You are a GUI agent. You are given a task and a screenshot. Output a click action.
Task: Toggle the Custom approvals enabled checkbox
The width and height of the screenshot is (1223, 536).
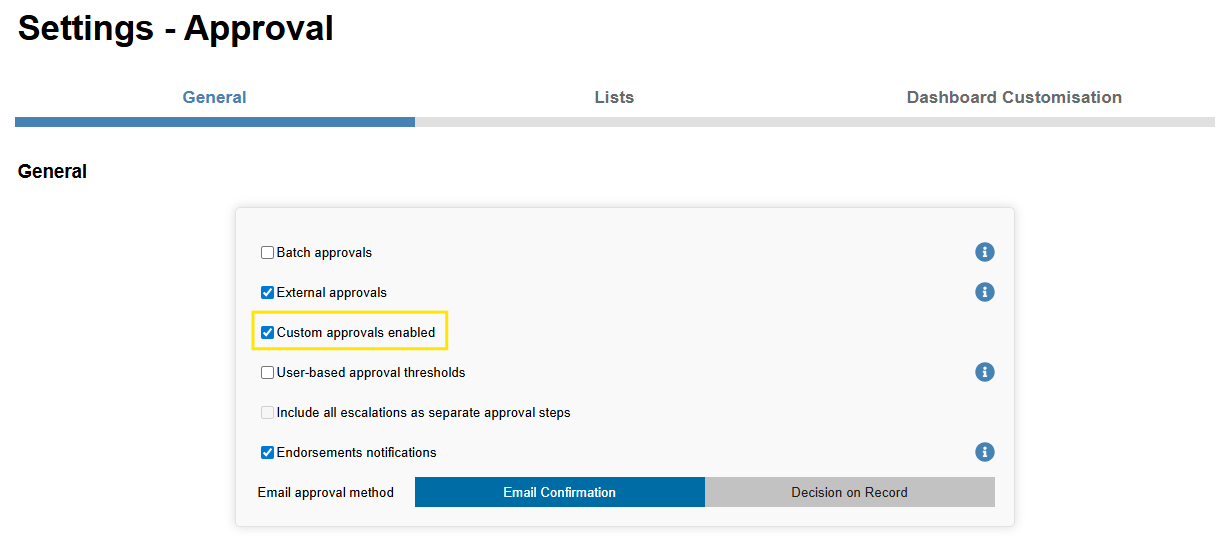tap(267, 333)
